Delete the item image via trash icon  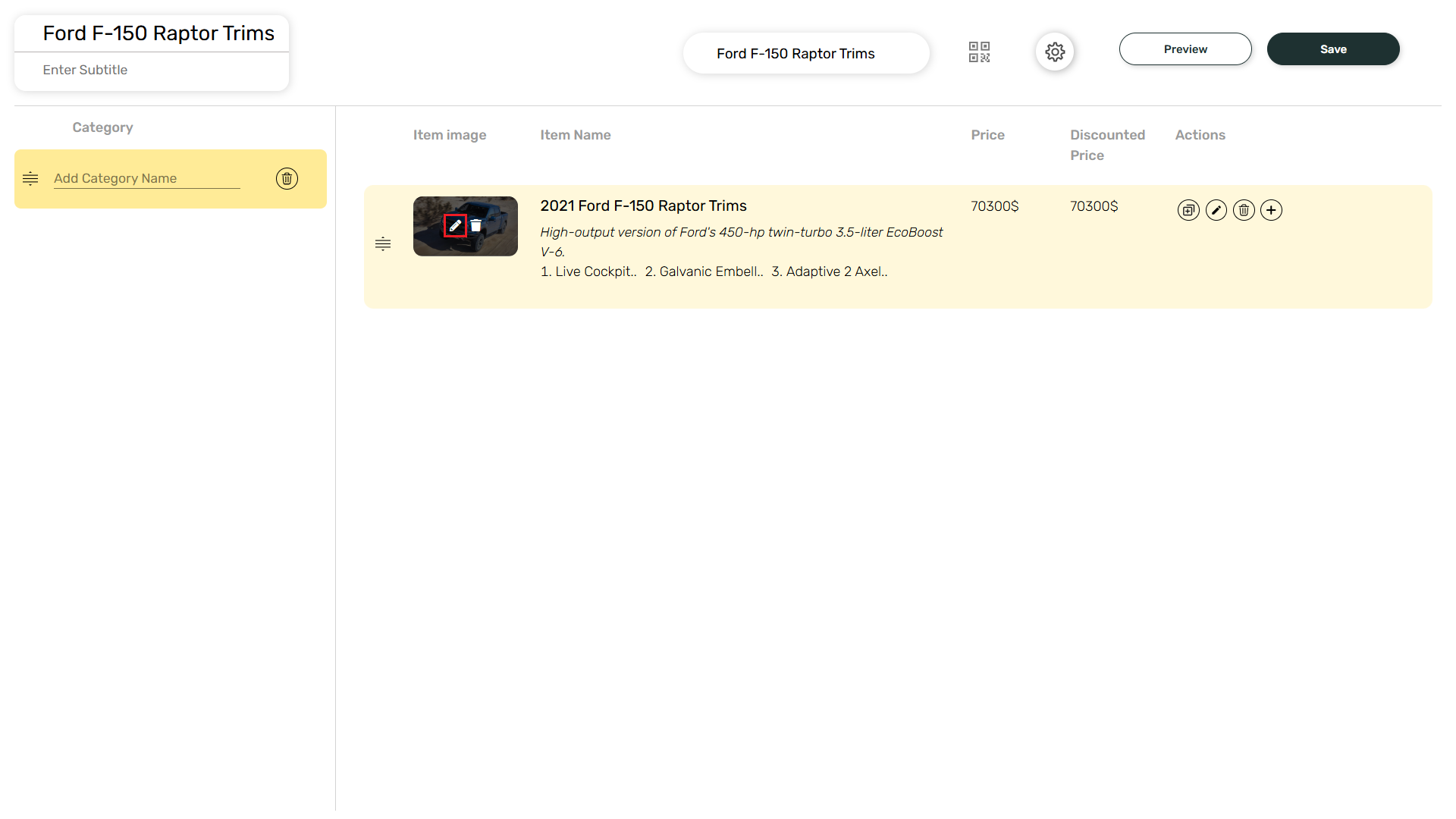pyautogui.click(x=476, y=226)
